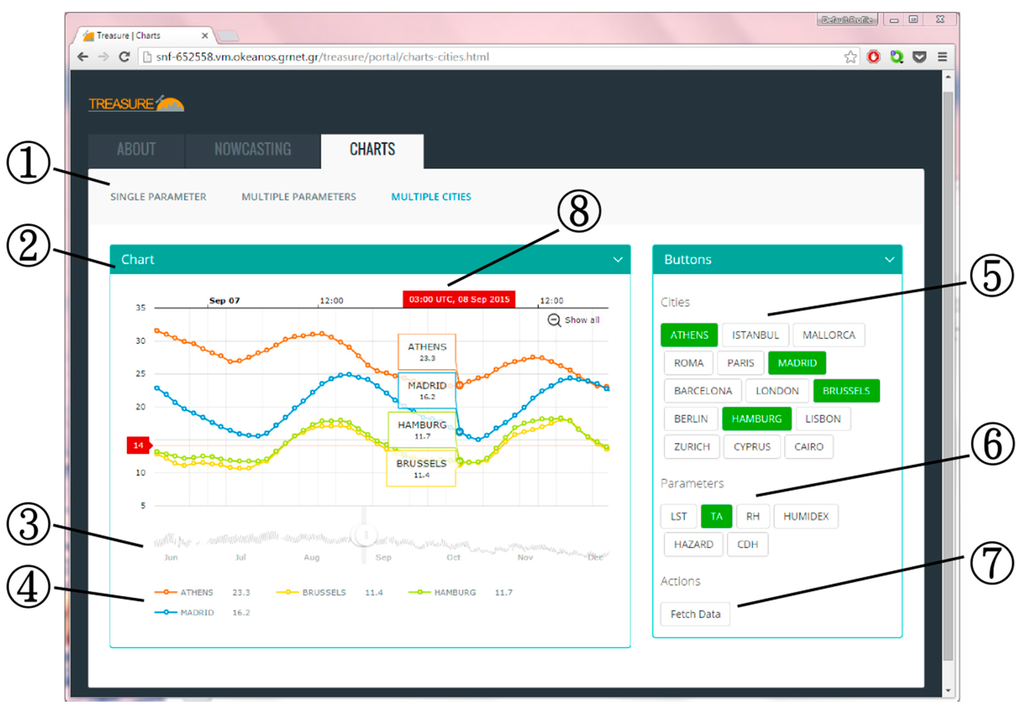Deselect the MADRID city toggle

tap(797, 363)
